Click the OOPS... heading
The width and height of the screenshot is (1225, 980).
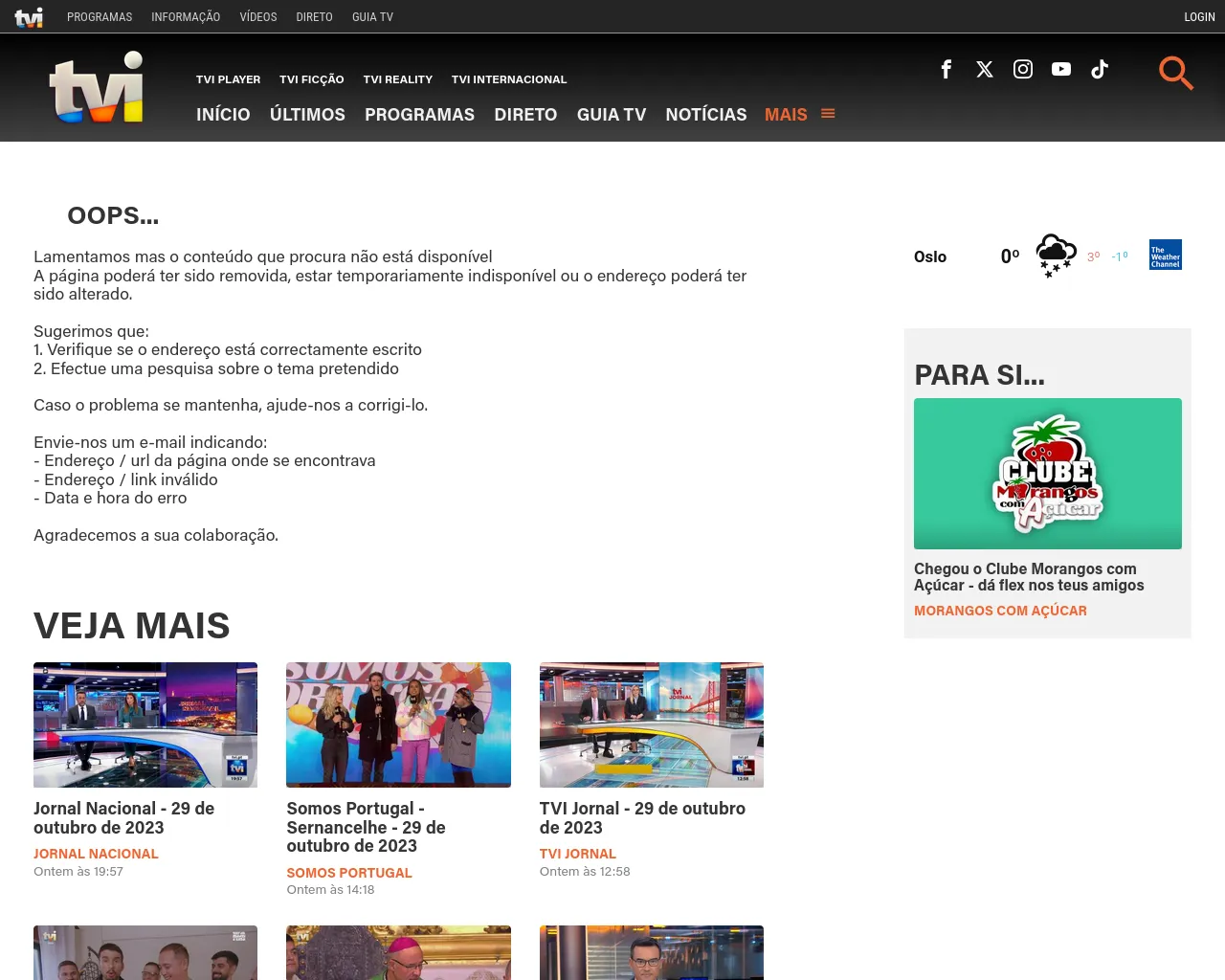113,216
